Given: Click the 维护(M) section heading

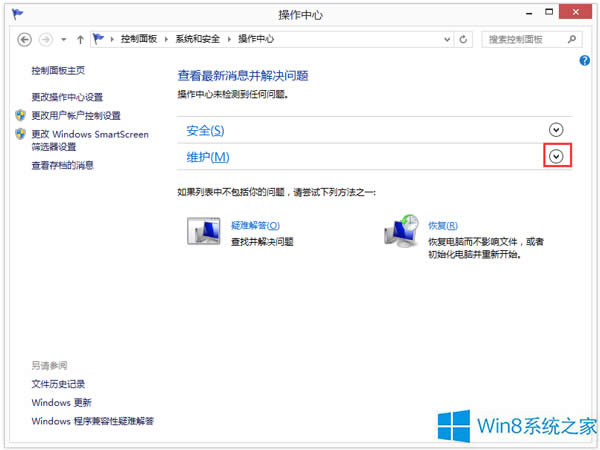Looking at the screenshot, I should point(208,157).
